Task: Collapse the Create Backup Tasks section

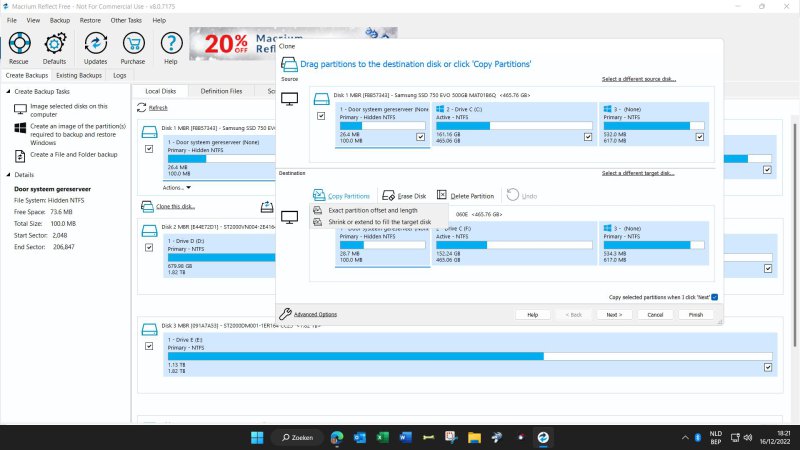Action: pyautogui.click(x=9, y=91)
